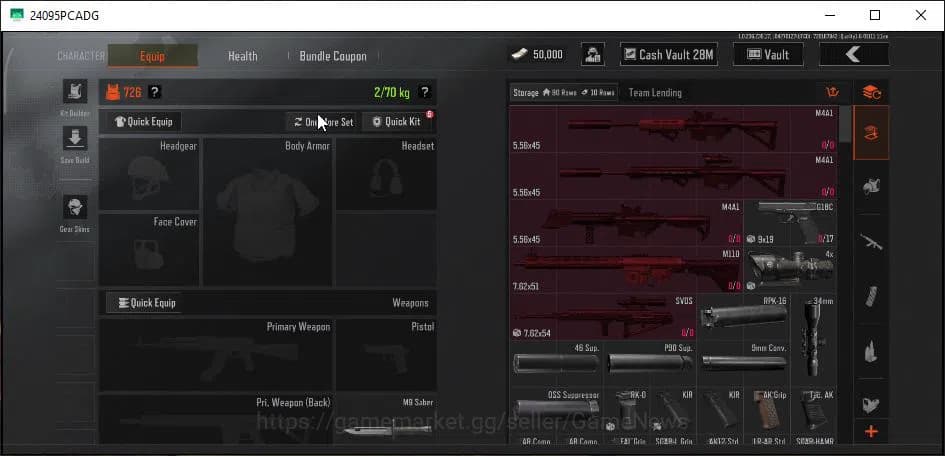Switch to the Team Lending tab

pyautogui.click(x=655, y=93)
